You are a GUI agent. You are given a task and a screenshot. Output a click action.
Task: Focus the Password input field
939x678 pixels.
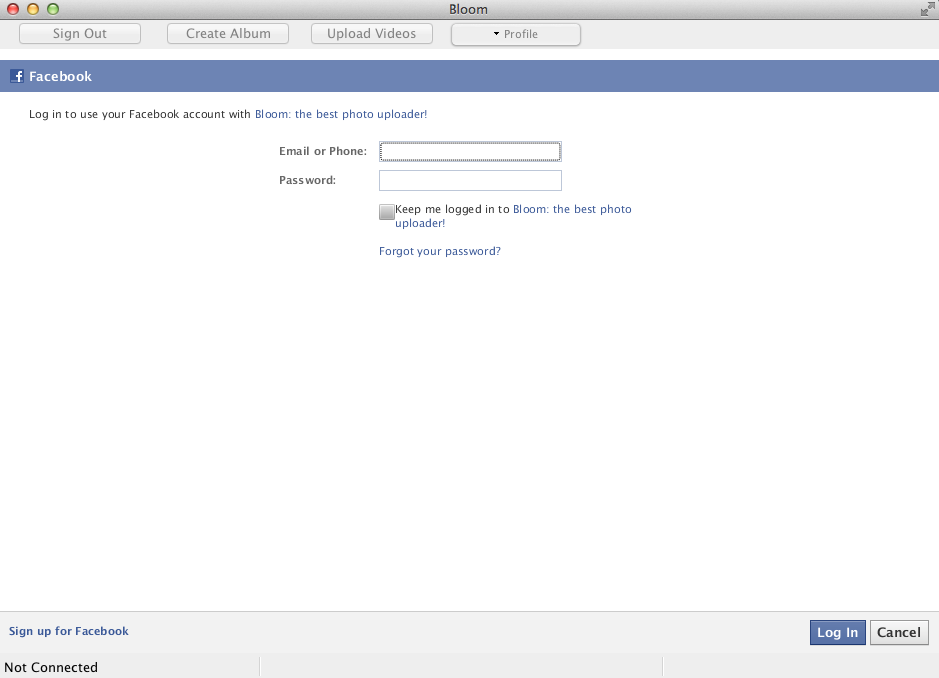[x=470, y=180]
